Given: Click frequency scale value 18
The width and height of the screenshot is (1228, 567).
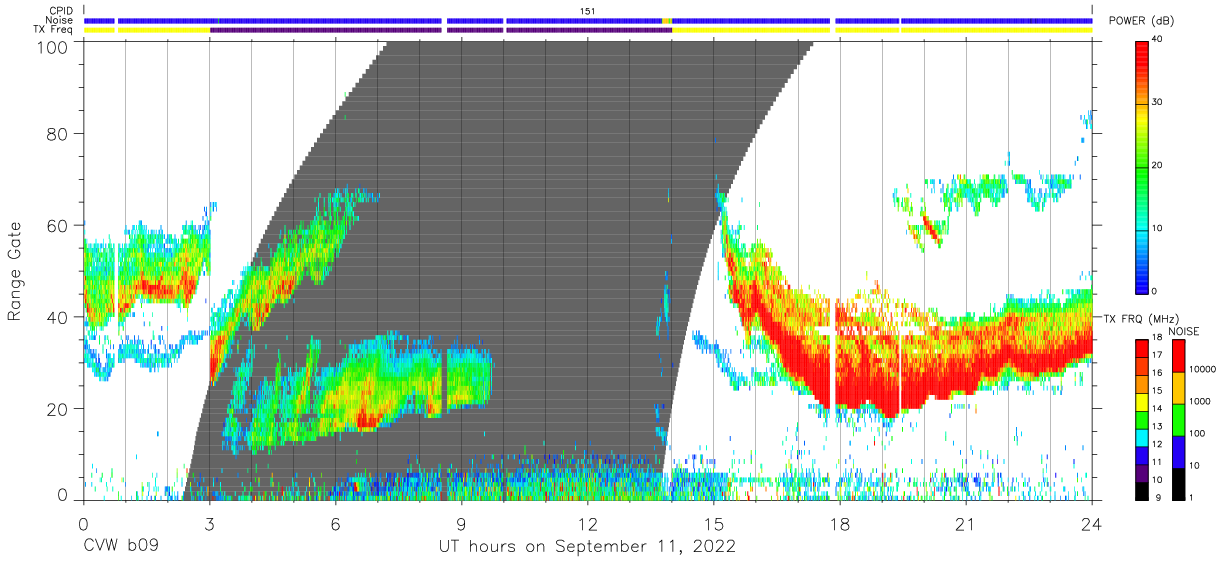Looking at the screenshot, I should (1158, 340).
